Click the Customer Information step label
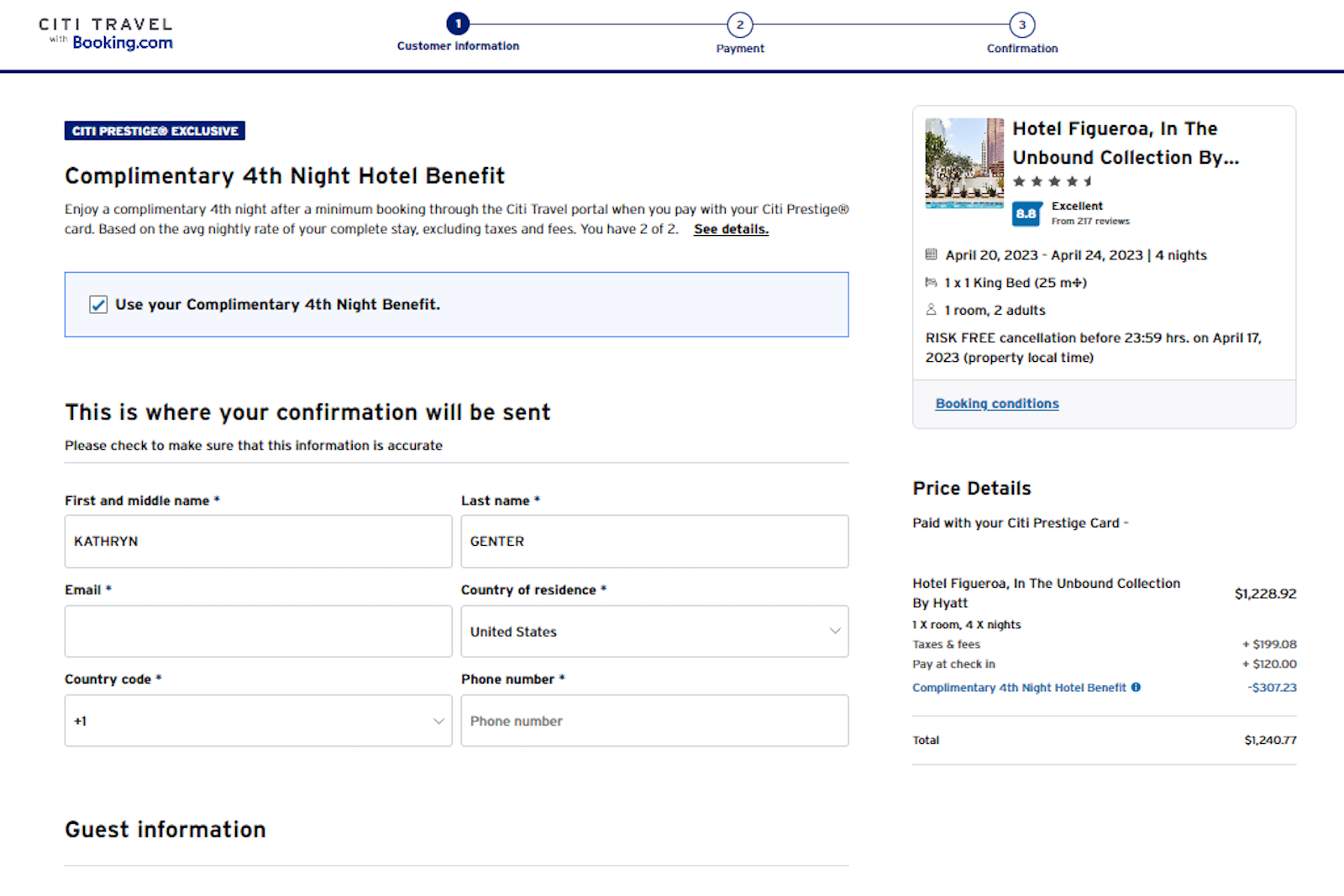Viewport: 1344px width, 896px height. coord(458,46)
